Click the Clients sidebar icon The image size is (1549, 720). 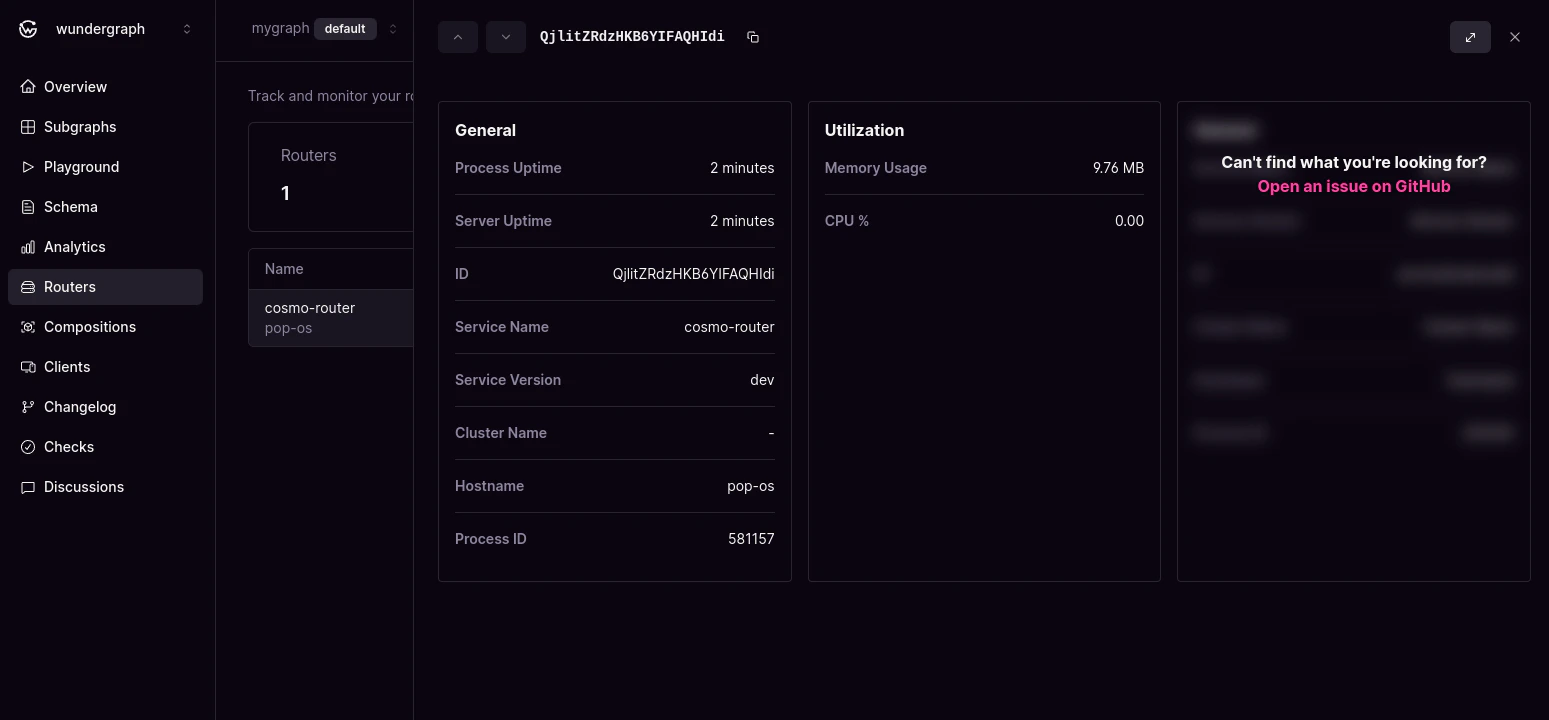point(28,367)
